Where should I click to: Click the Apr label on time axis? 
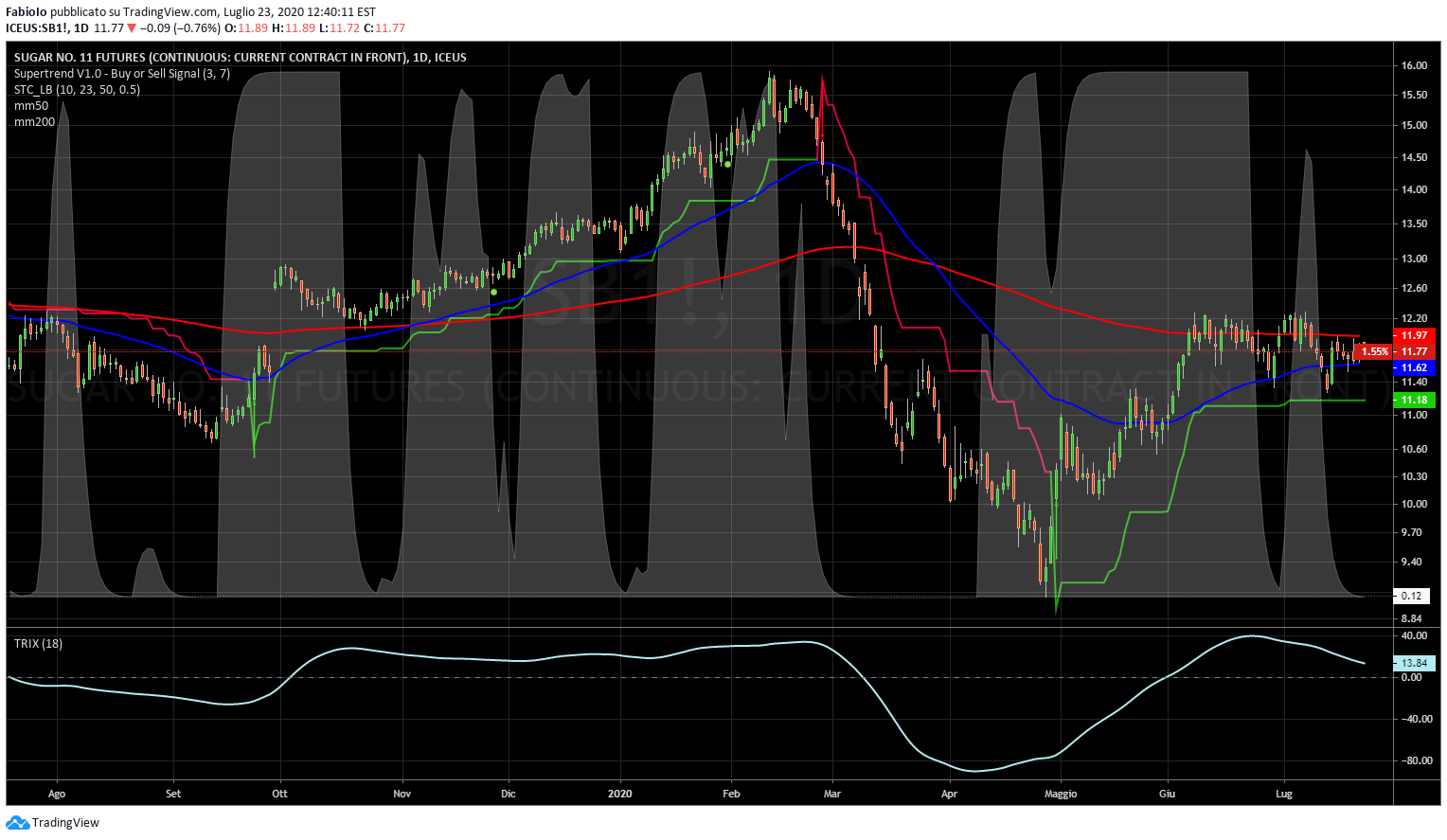pos(949,794)
